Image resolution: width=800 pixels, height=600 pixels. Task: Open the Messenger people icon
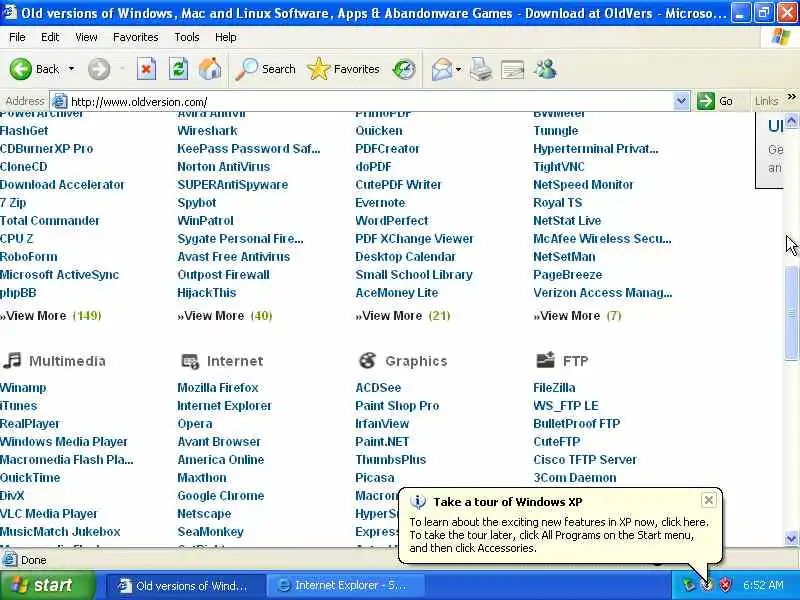click(x=545, y=69)
